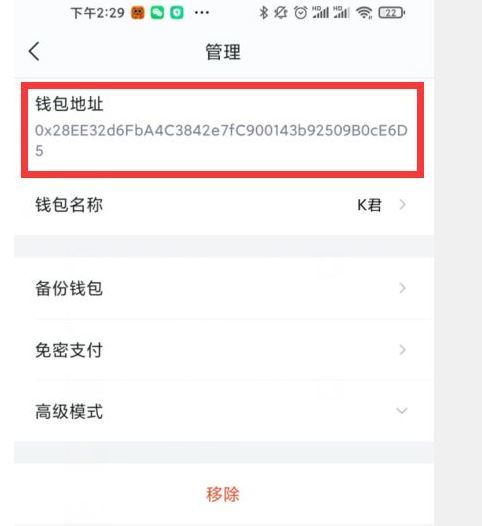The height and width of the screenshot is (526, 482).
Task: Tap the wallet name K君
Action: (369, 205)
